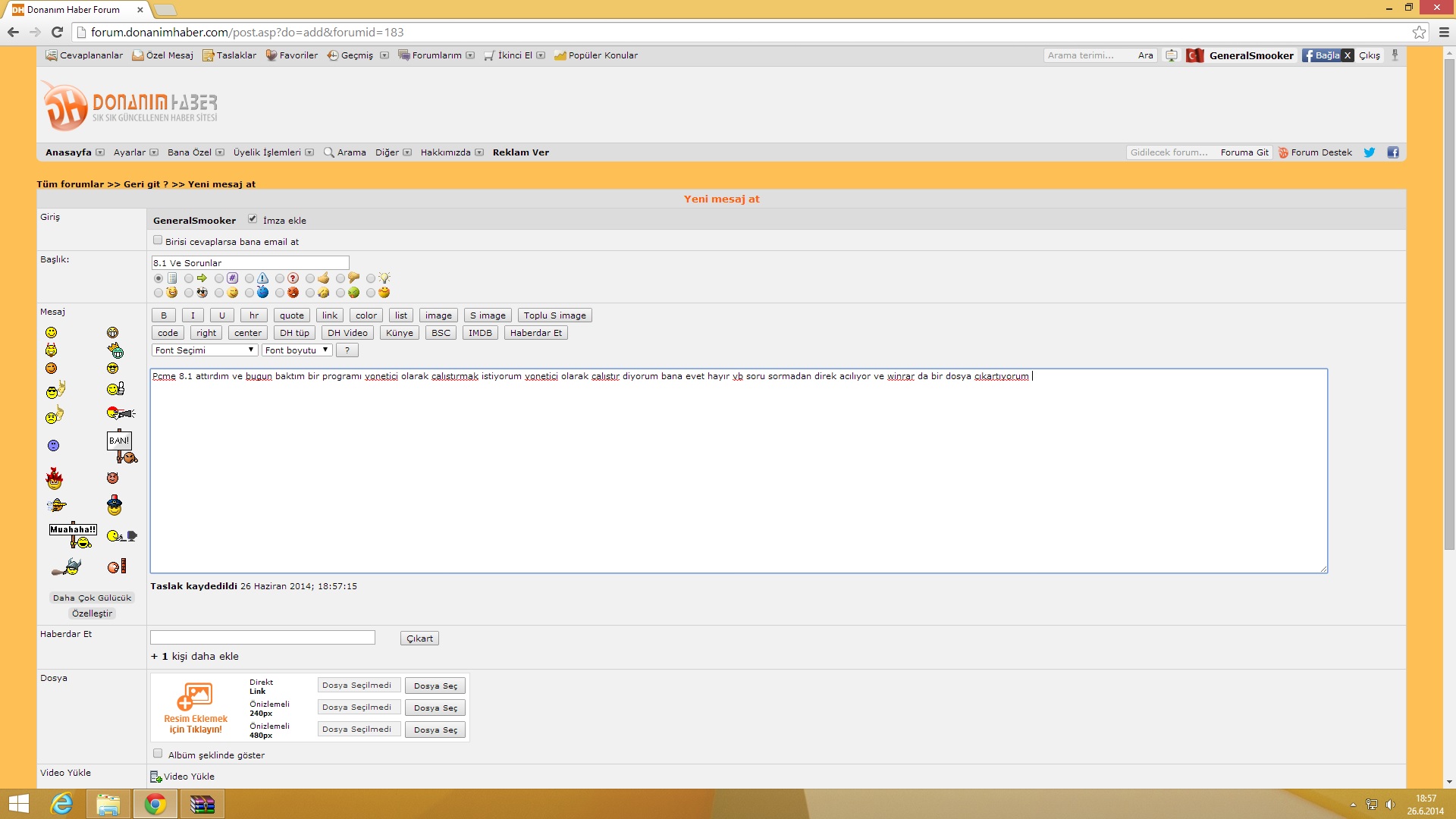
Task: Click the Facebook icon near Forum Destek
Action: point(1393,152)
